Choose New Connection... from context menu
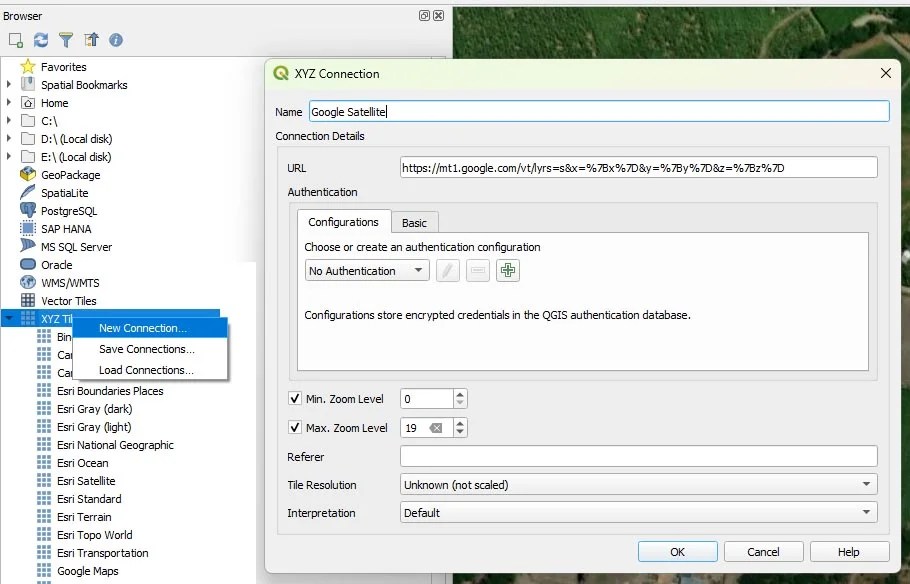 (150, 328)
